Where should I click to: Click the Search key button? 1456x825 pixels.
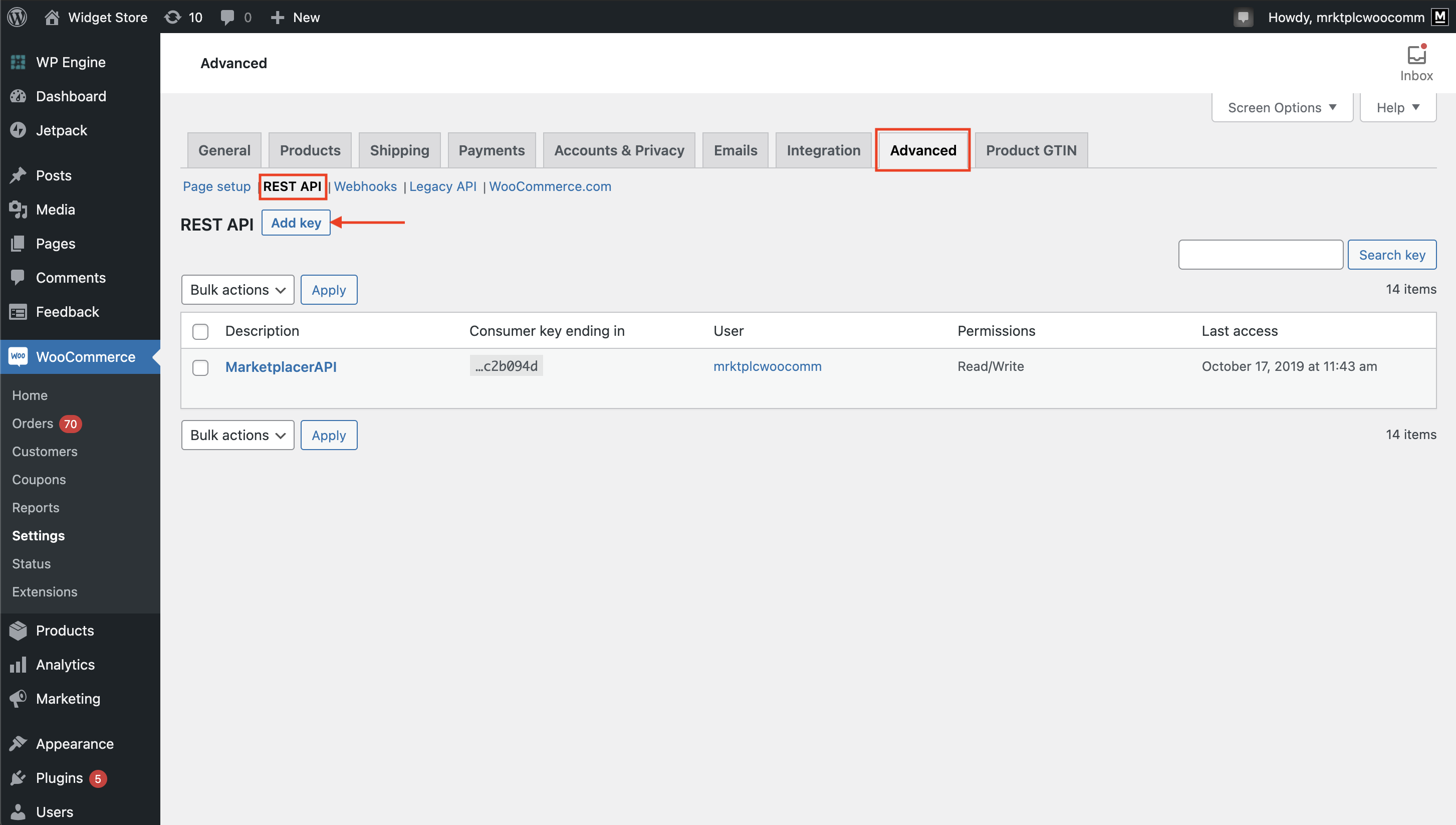1392,255
